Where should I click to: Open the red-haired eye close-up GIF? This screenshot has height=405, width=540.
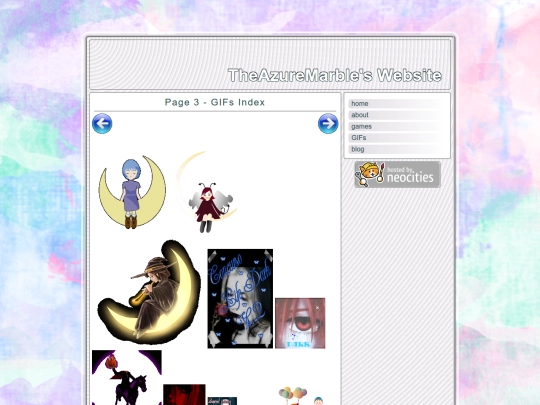tap(300, 323)
